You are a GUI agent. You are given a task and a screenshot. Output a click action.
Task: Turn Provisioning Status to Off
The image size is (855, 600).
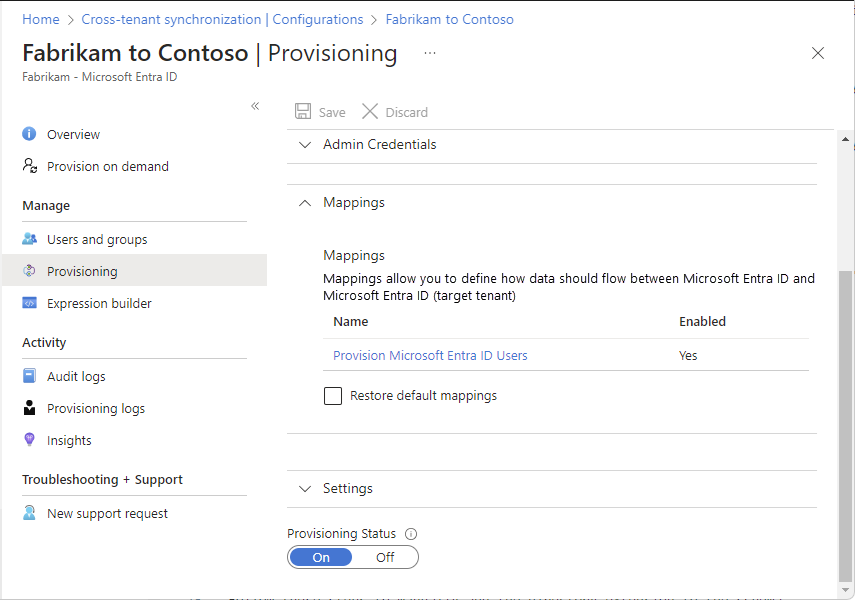pyautogui.click(x=385, y=557)
